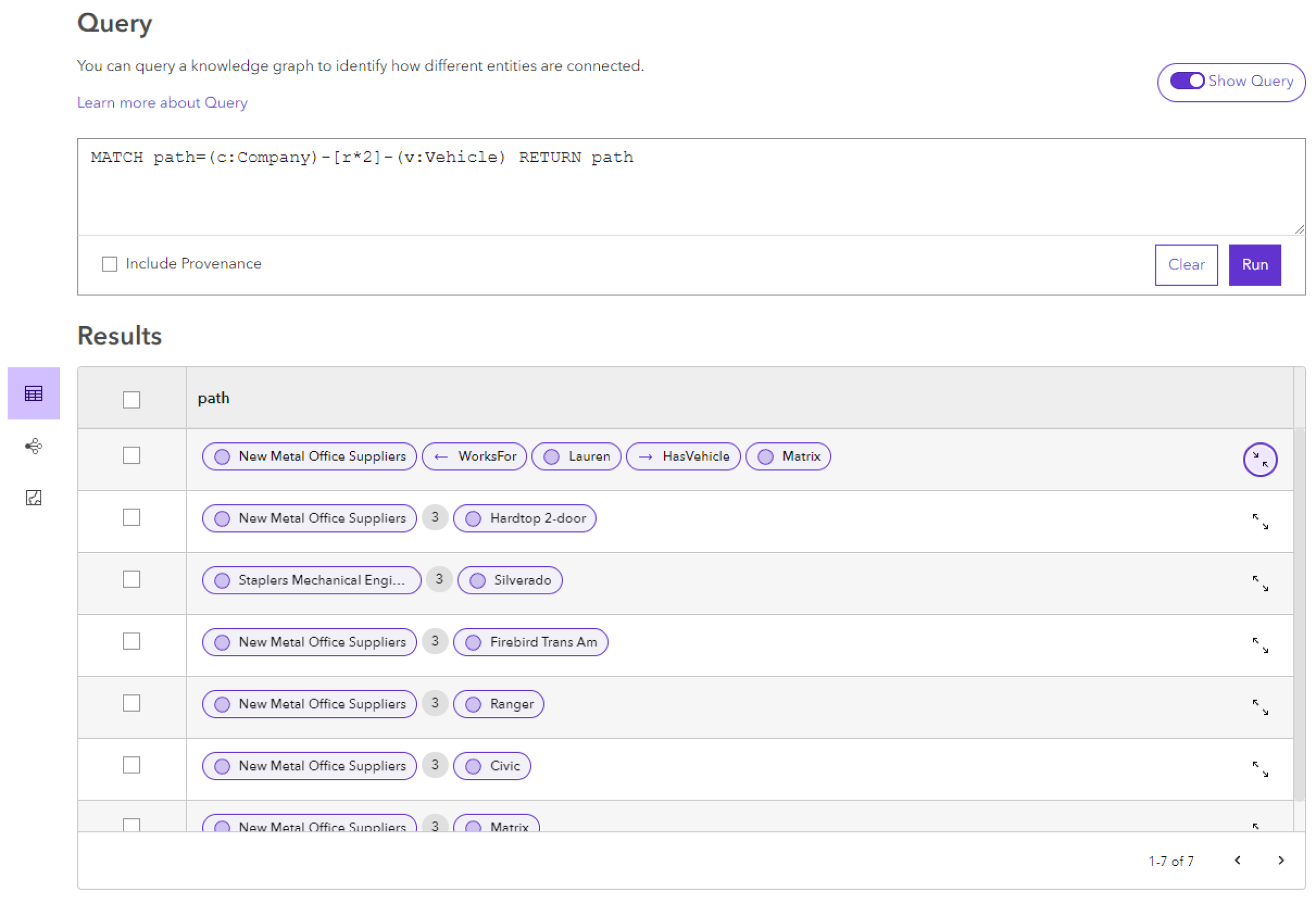The image size is (1316, 899).
Task: Click the Clear button to reset query
Action: click(x=1187, y=264)
